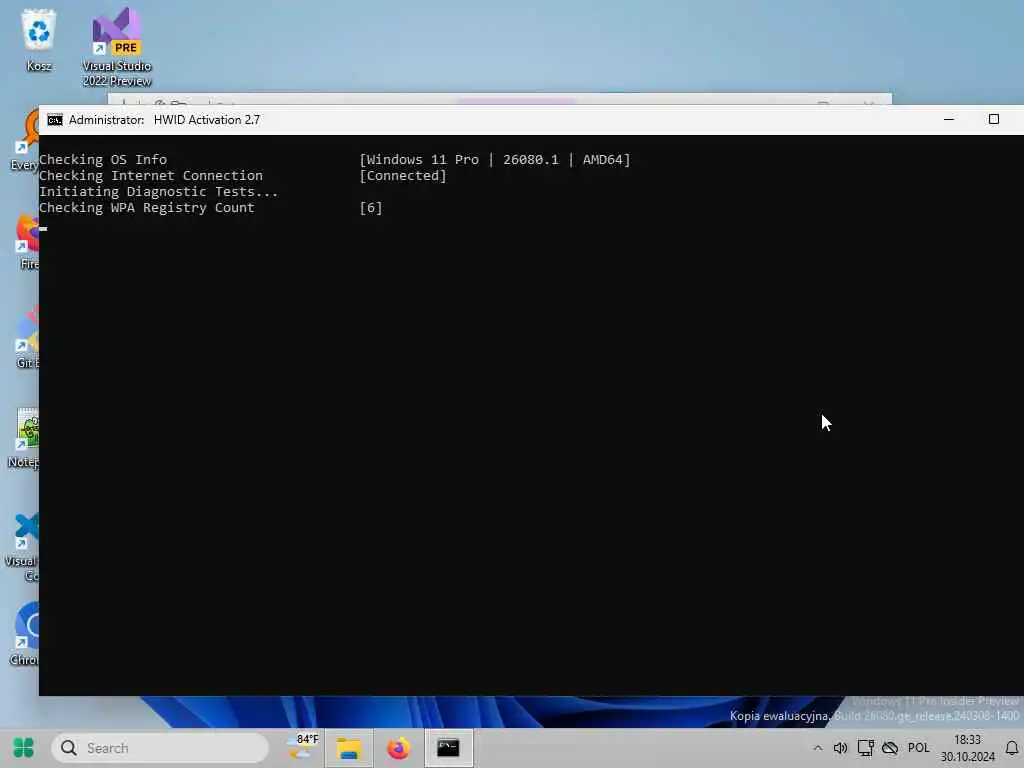Open the weather widget showing 84°F
The image size is (1024, 768).
[x=303, y=748]
